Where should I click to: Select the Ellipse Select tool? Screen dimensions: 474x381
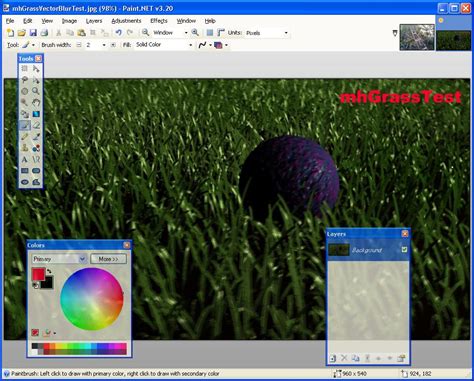click(x=24, y=91)
